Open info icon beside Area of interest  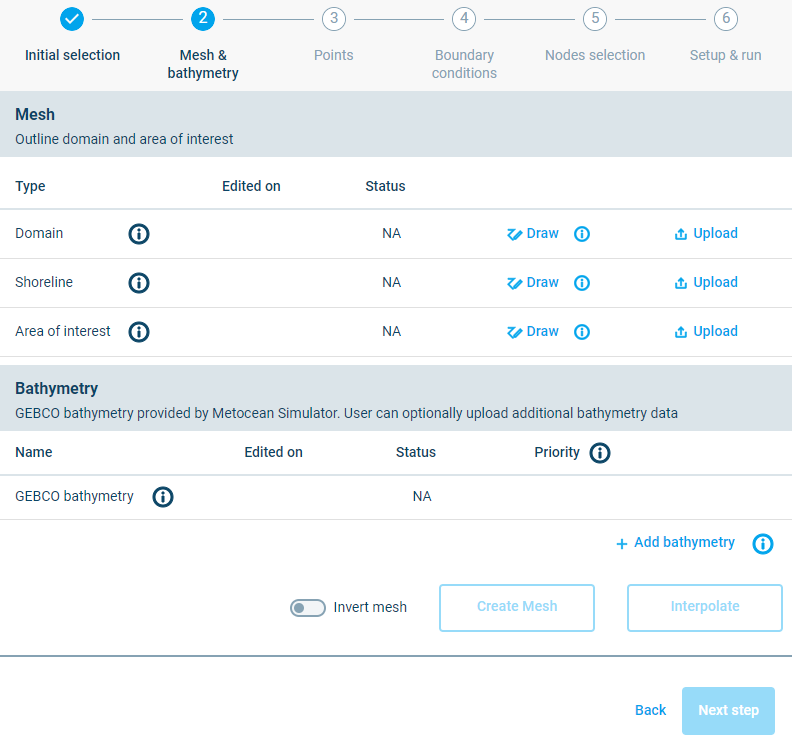tap(139, 332)
